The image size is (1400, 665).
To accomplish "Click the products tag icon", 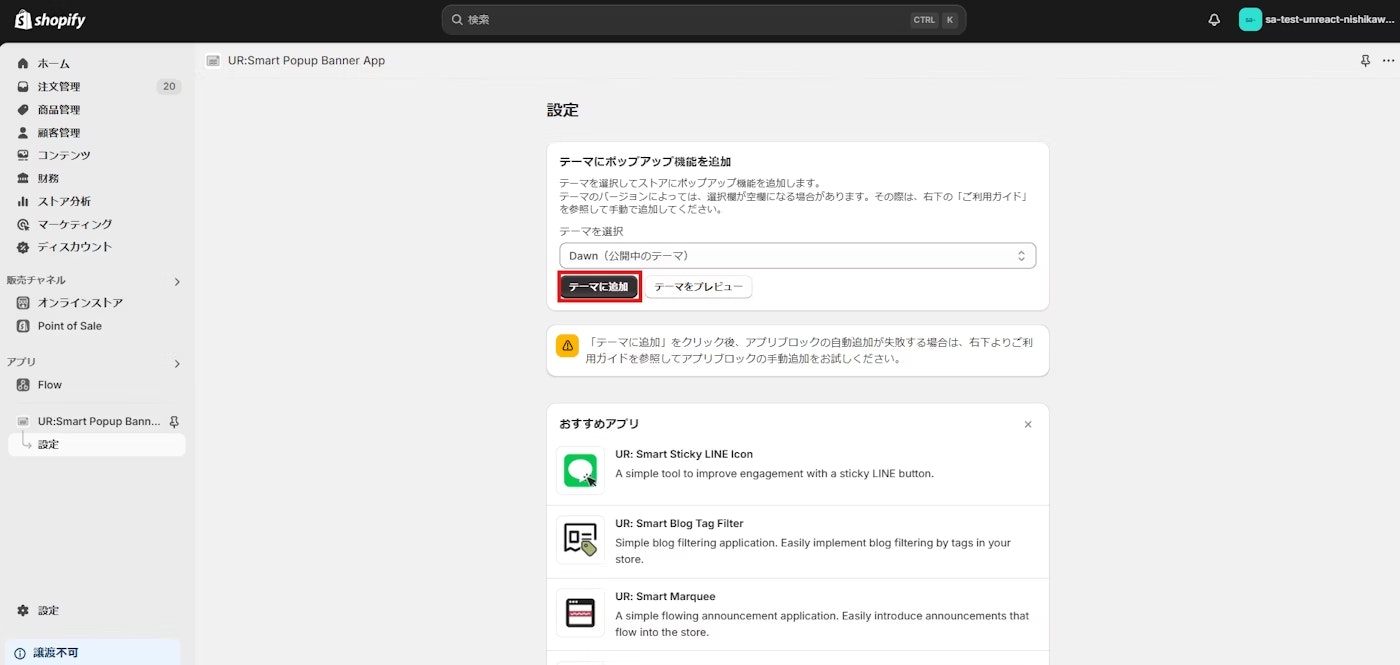I will tap(23, 110).
